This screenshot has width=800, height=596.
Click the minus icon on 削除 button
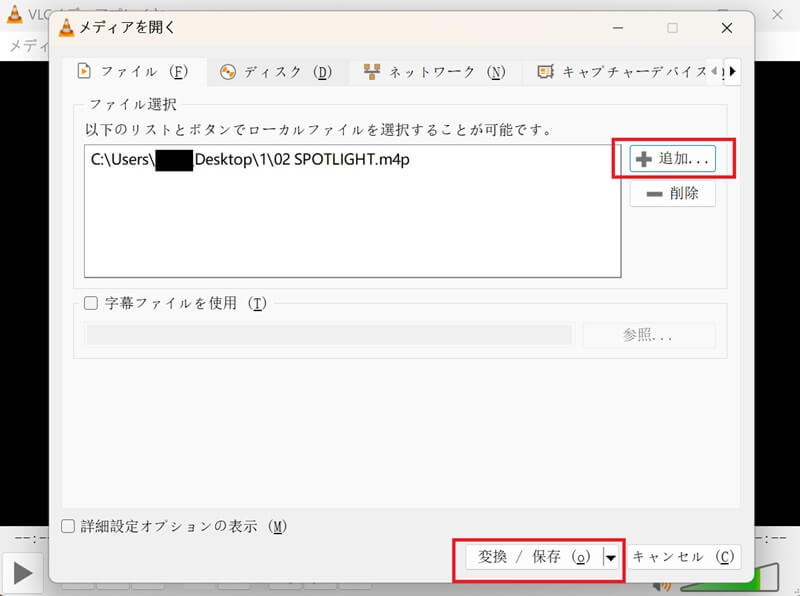click(654, 194)
